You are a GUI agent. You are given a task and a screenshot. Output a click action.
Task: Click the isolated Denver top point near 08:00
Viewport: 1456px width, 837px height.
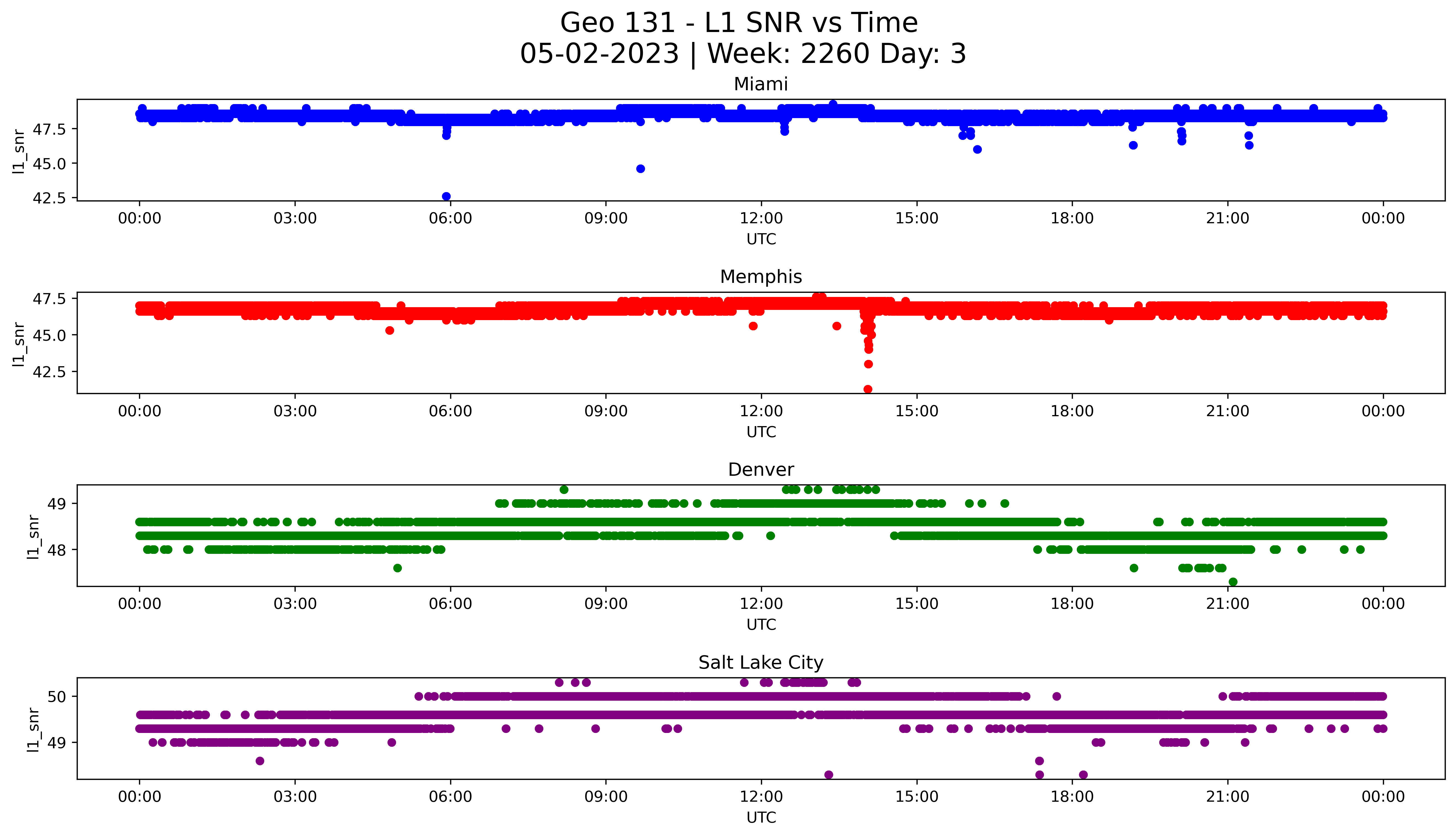click(x=564, y=490)
